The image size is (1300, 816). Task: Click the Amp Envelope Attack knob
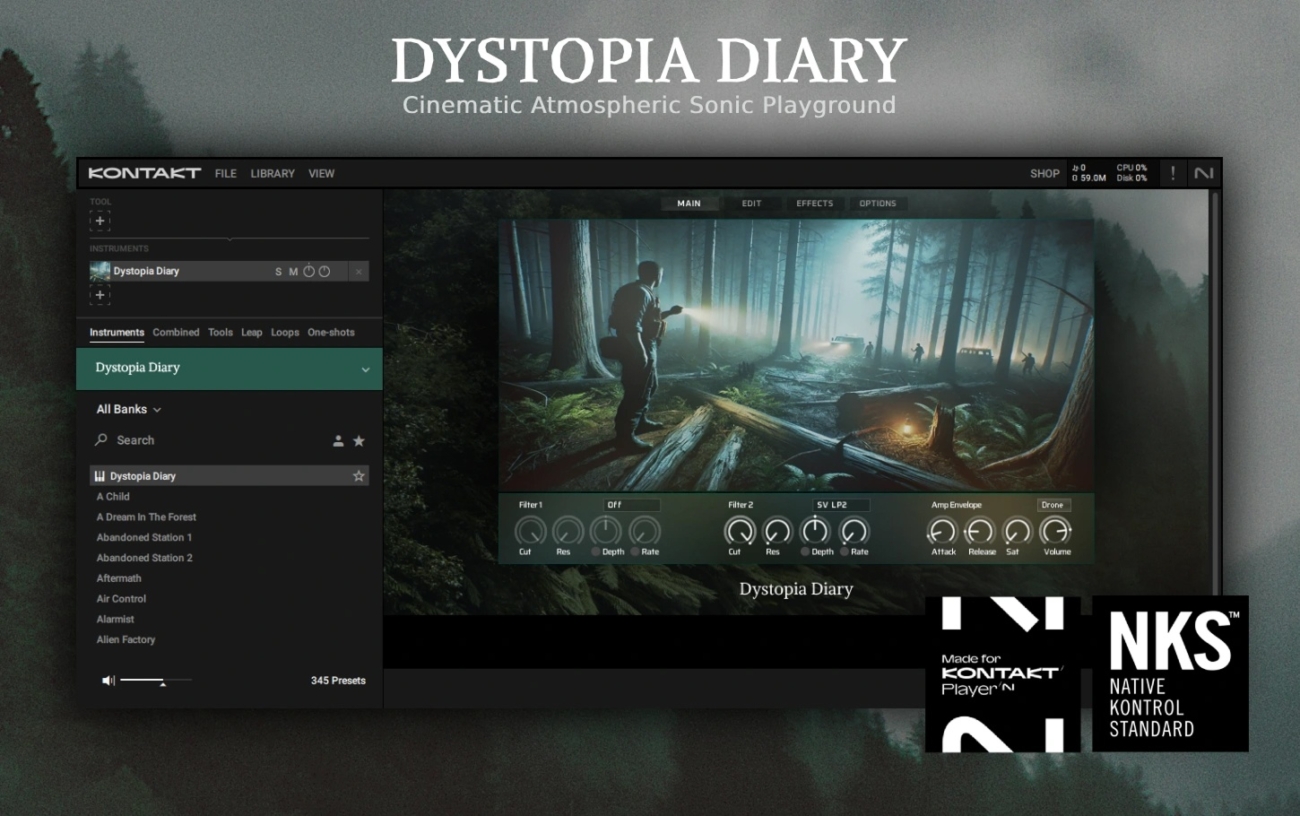(943, 531)
